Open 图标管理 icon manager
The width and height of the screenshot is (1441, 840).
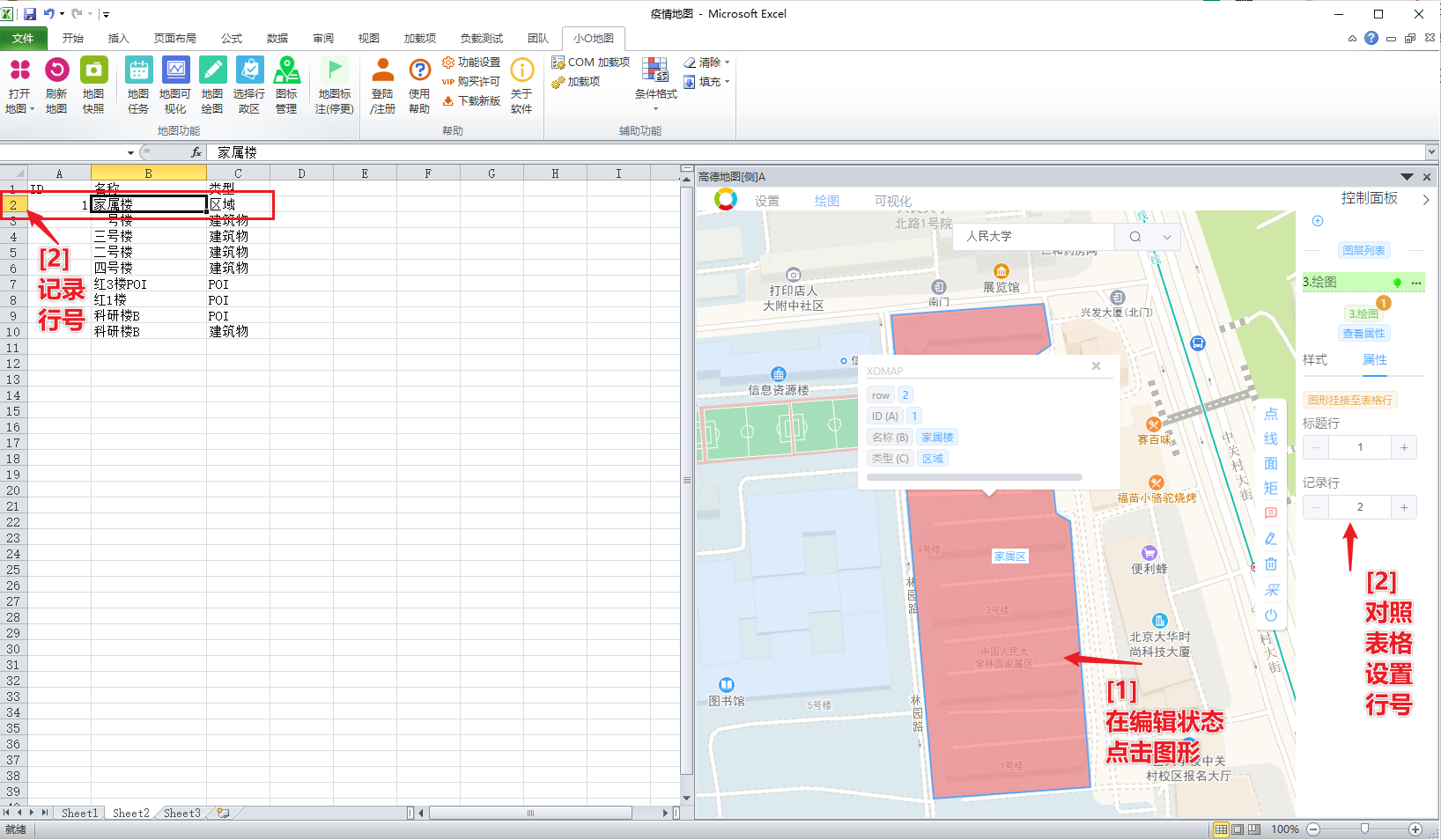[x=286, y=85]
